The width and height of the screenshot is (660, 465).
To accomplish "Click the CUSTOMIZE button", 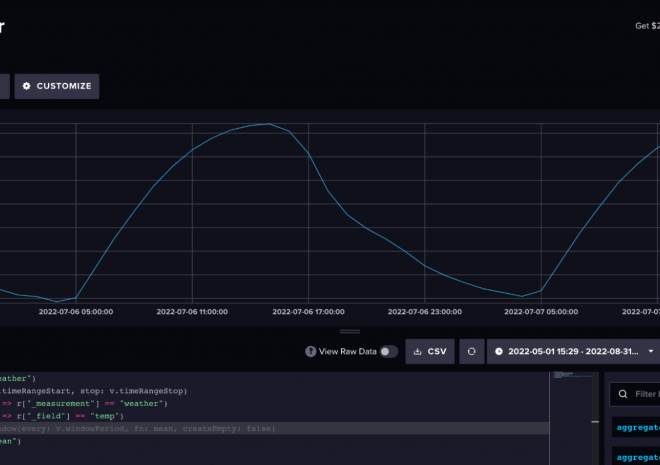I will tap(57, 86).
